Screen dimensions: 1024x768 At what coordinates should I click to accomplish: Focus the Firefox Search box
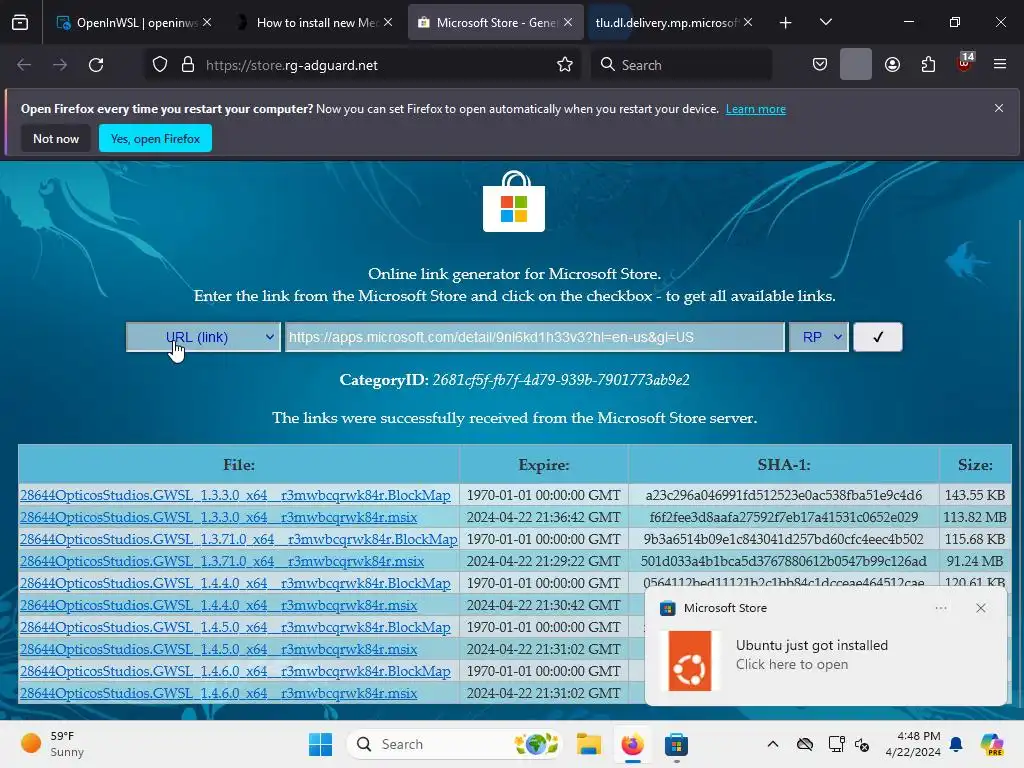tap(682, 65)
